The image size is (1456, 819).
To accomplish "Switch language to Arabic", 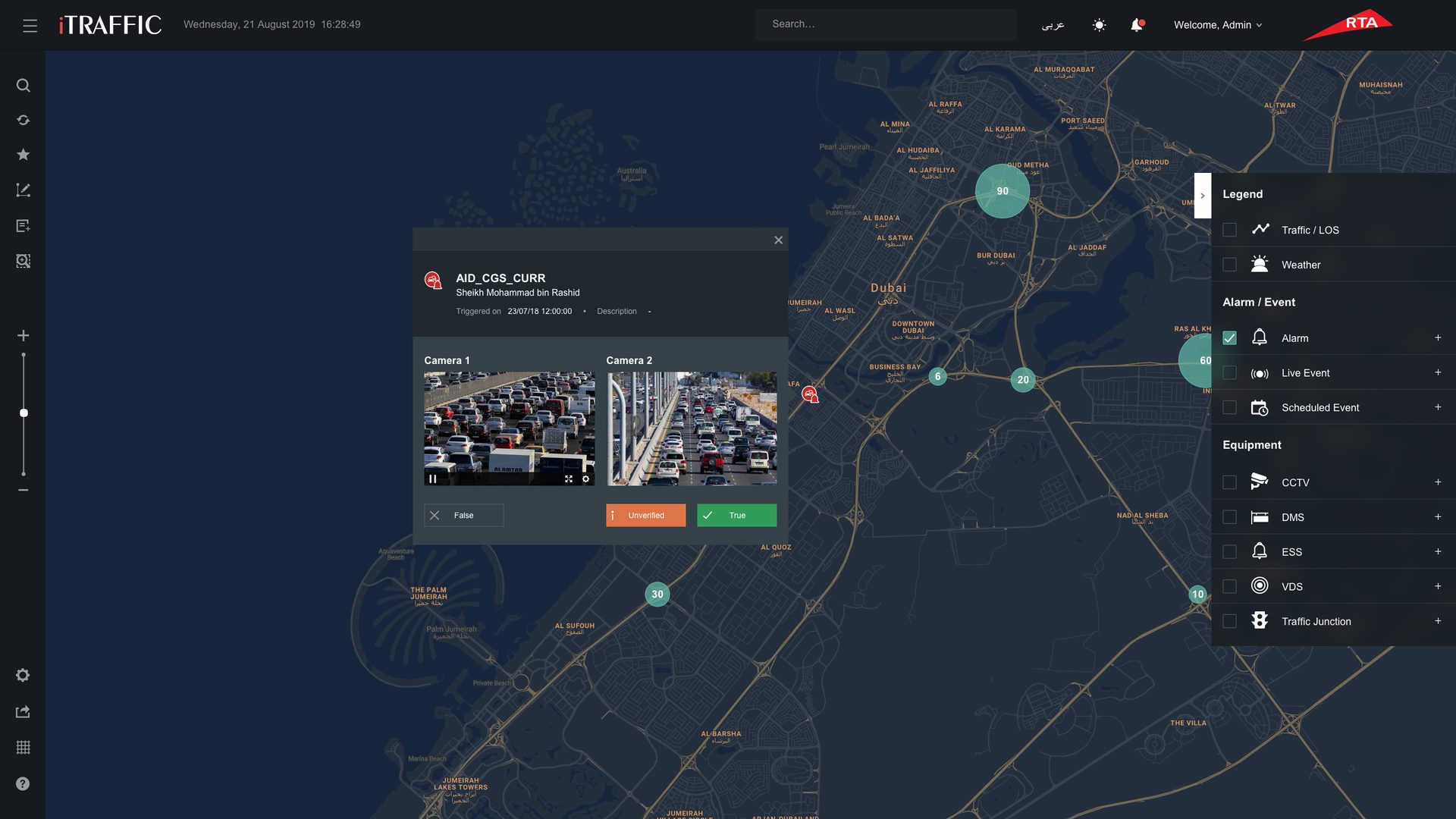I will point(1053,25).
